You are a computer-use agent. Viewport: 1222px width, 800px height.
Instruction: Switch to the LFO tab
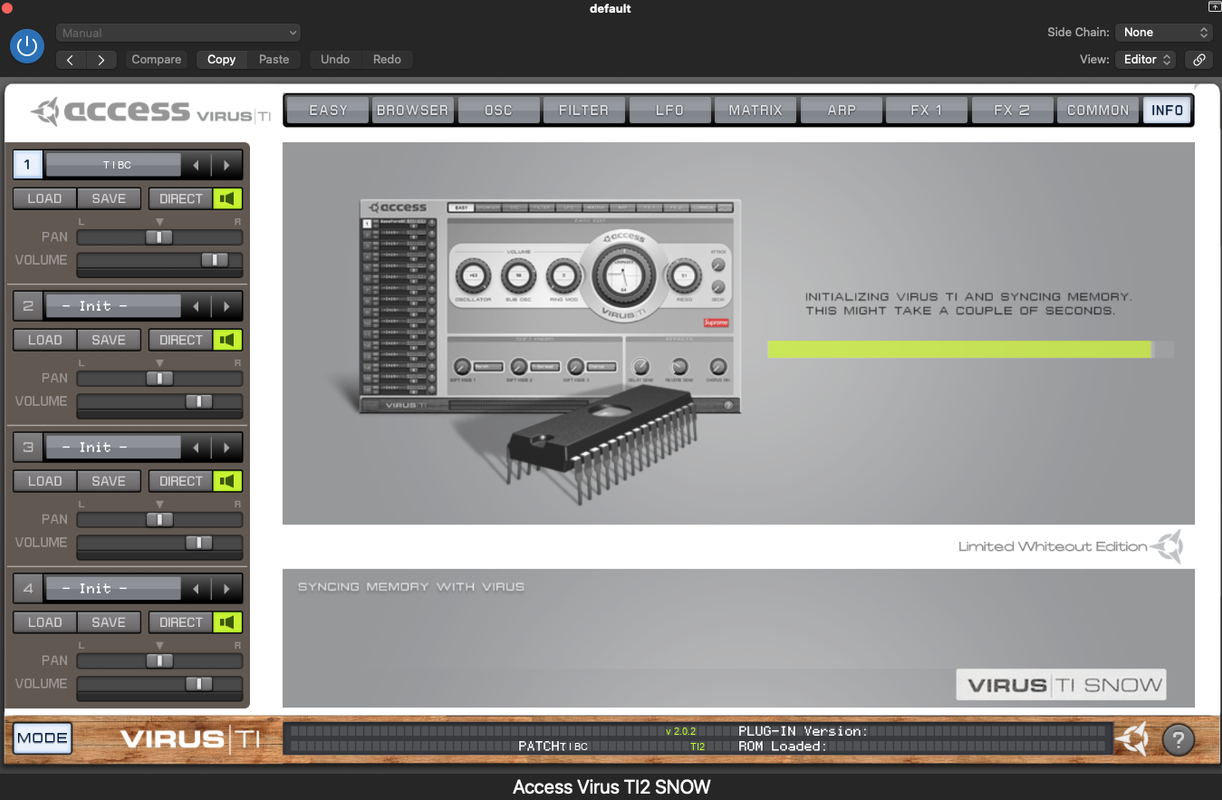(x=669, y=110)
